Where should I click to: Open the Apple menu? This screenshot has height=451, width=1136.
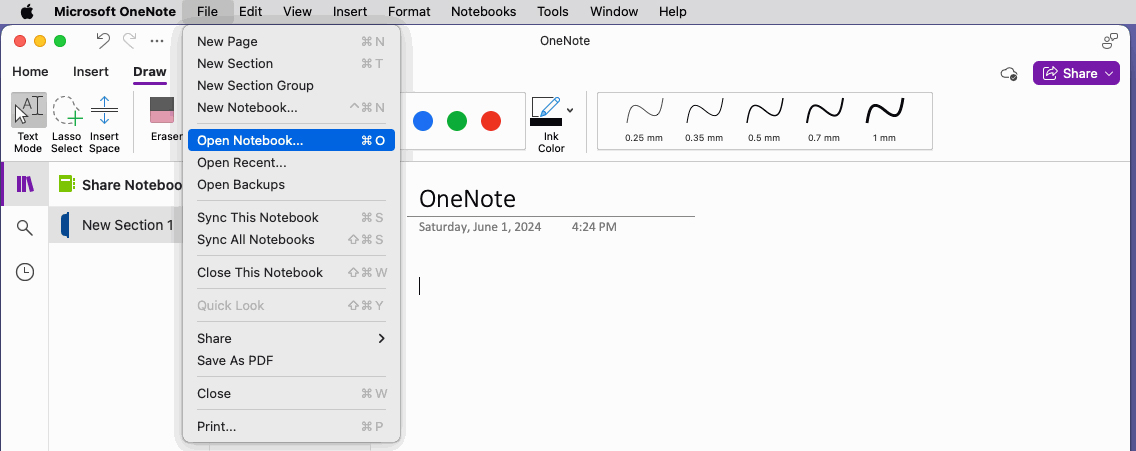tap(27, 12)
